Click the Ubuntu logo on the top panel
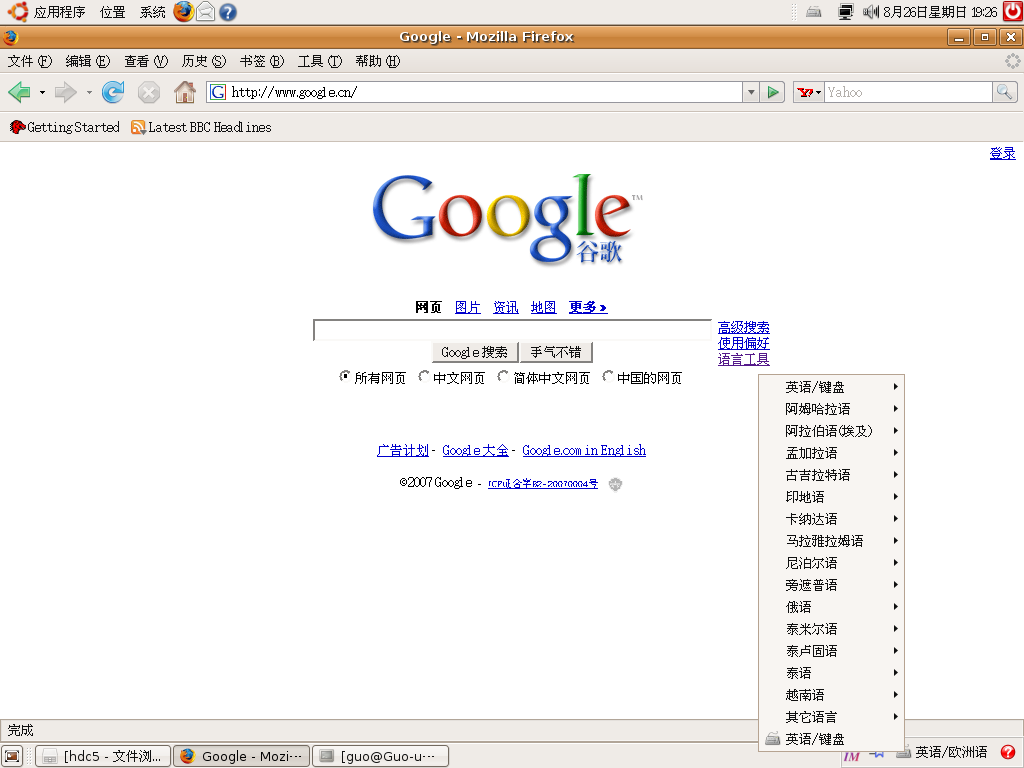Viewport: 1024px width, 768px height. click(x=17, y=11)
